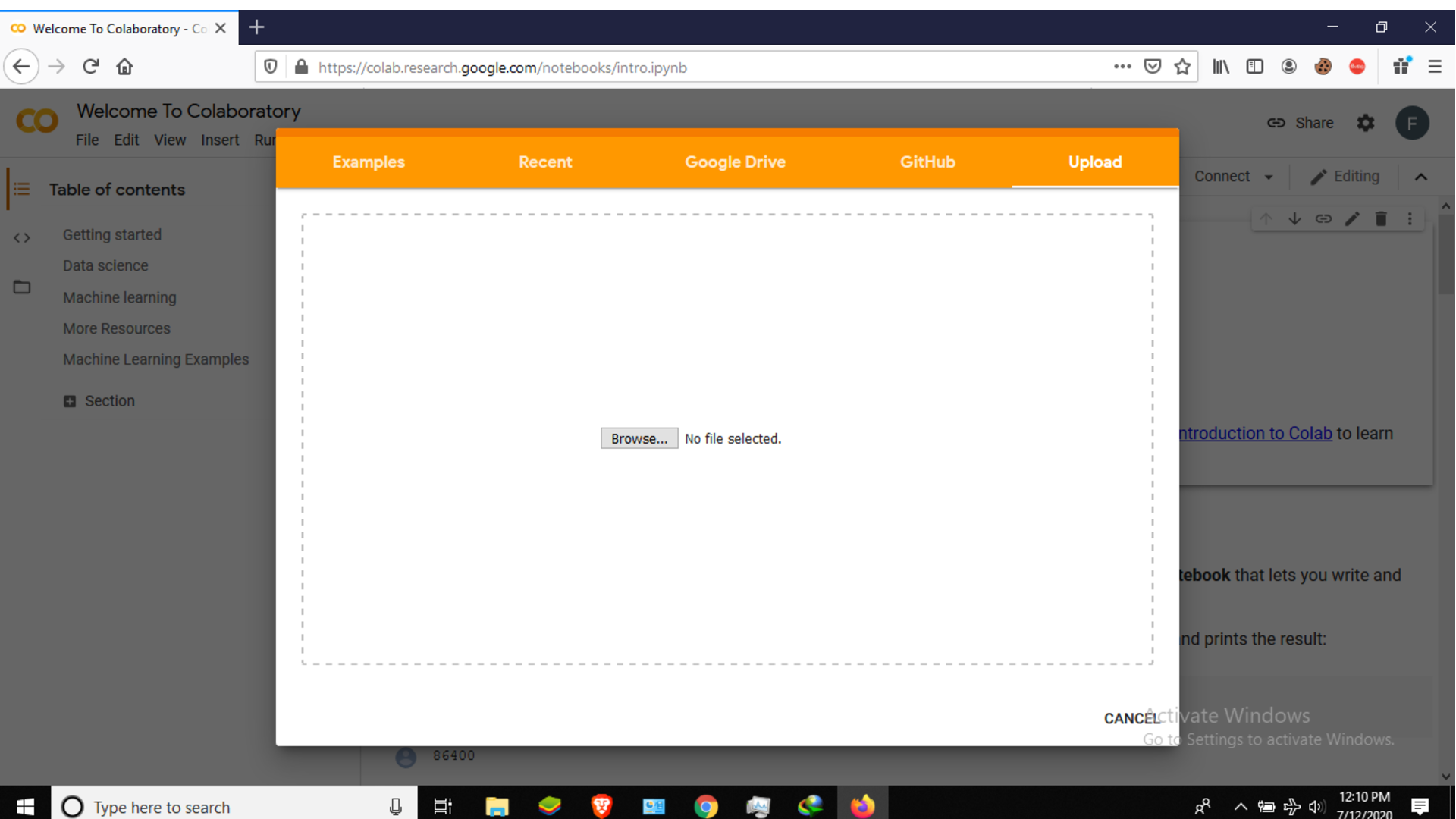This screenshot has width=1456, height=819.
Task: Click the taskbar volume icon
Action: point(1316,806)
